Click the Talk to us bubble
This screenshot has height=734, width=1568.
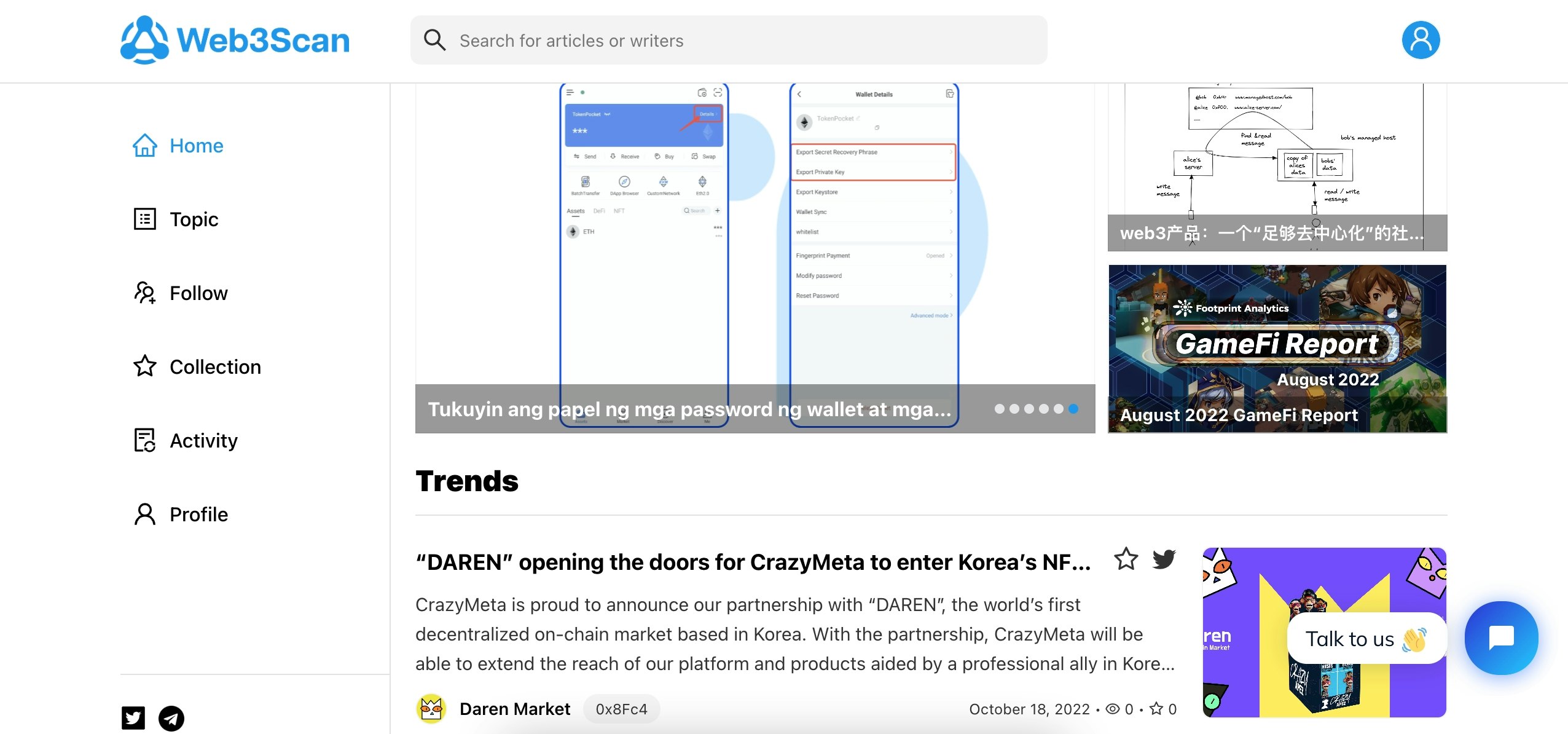pyautogui.click(x=1366, y=639)
